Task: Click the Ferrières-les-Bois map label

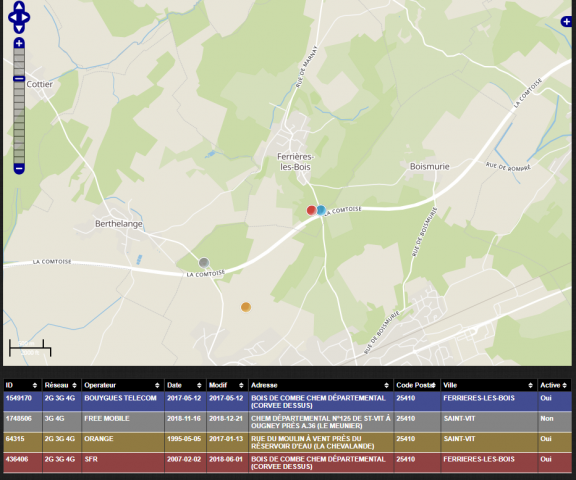Action: point(295,162)
